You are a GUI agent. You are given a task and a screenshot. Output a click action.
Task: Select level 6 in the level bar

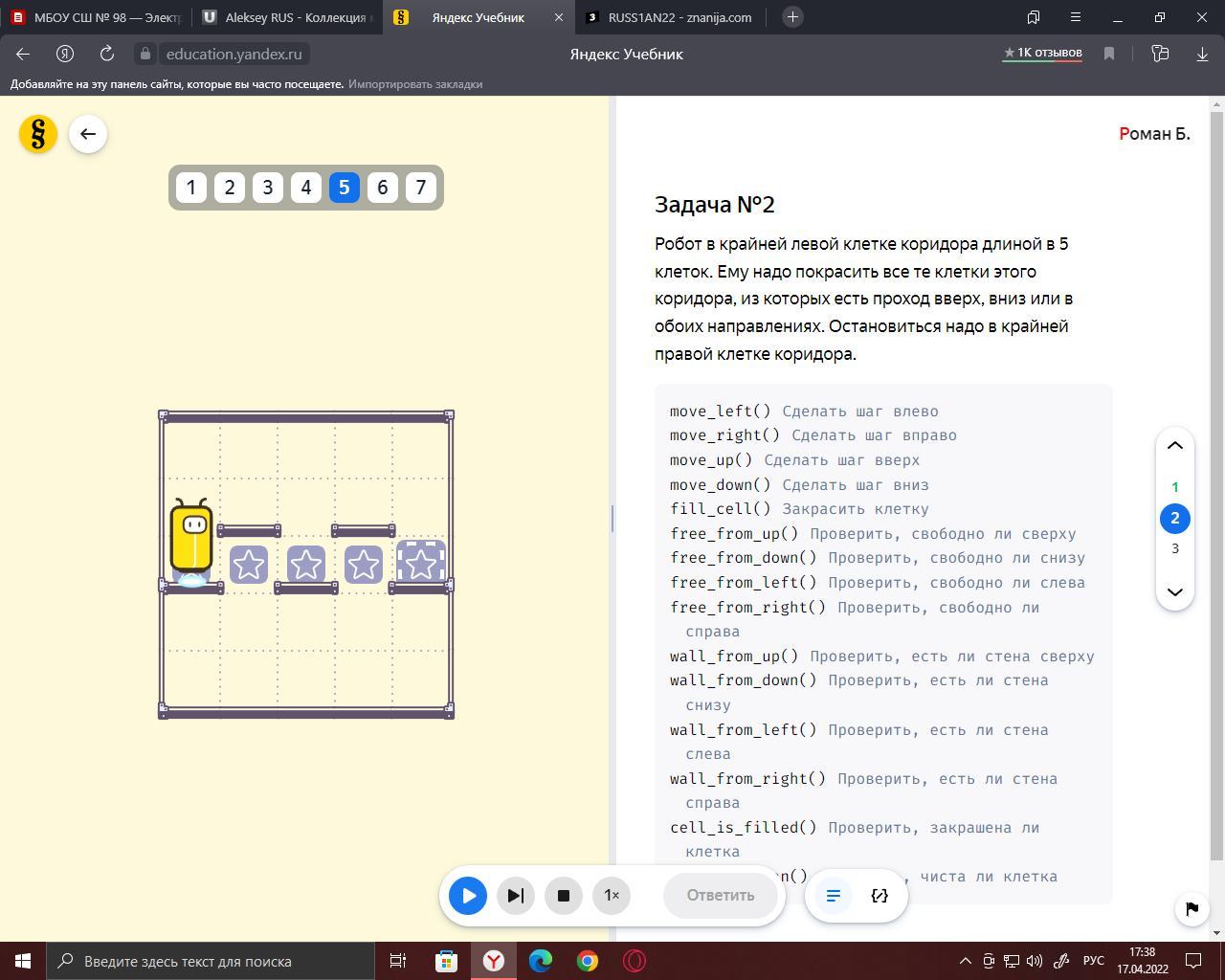coord(383,188)
